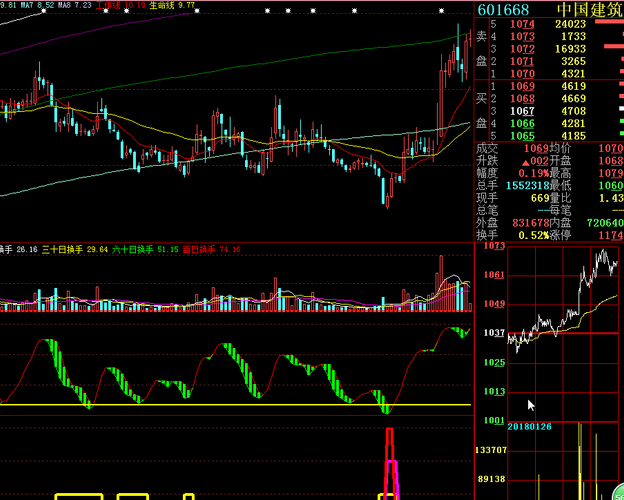This screenshot has height=500, width=624.
Task: Click the 总手 volume value 1552318
Action: (528, 186)
